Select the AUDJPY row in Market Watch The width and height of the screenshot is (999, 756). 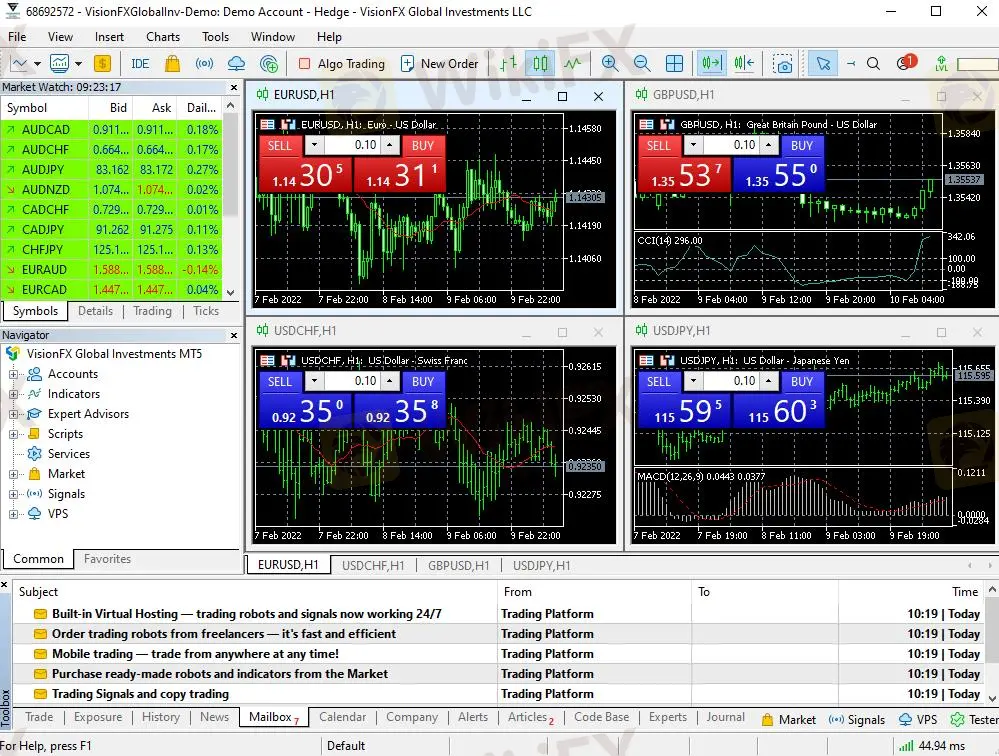pos(111,170)
